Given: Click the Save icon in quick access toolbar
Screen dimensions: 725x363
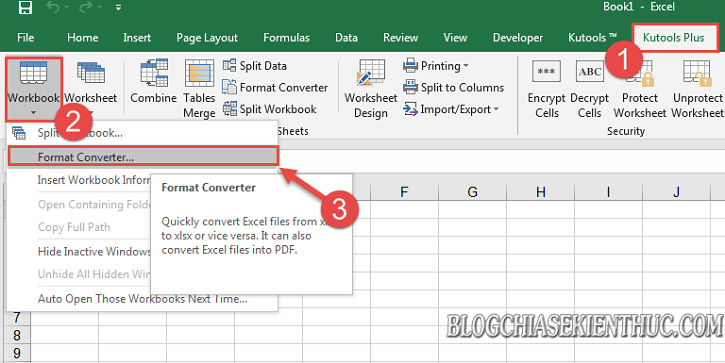Looking at the screenshot, I should click(25, 6).
